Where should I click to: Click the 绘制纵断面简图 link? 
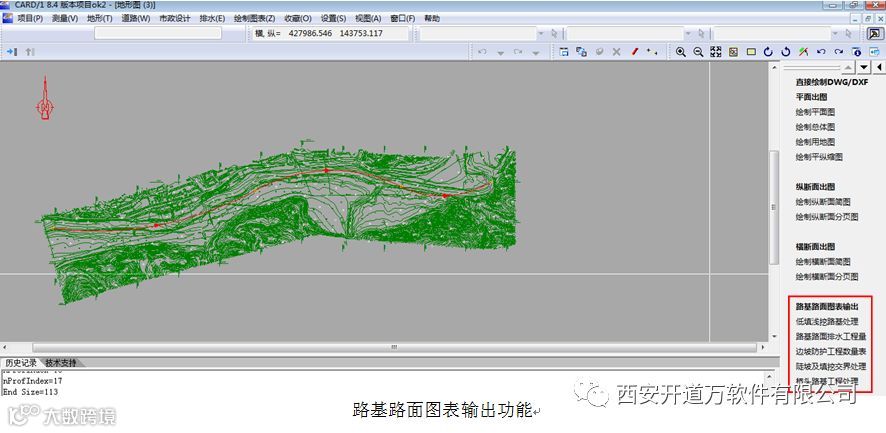point(823,201)
